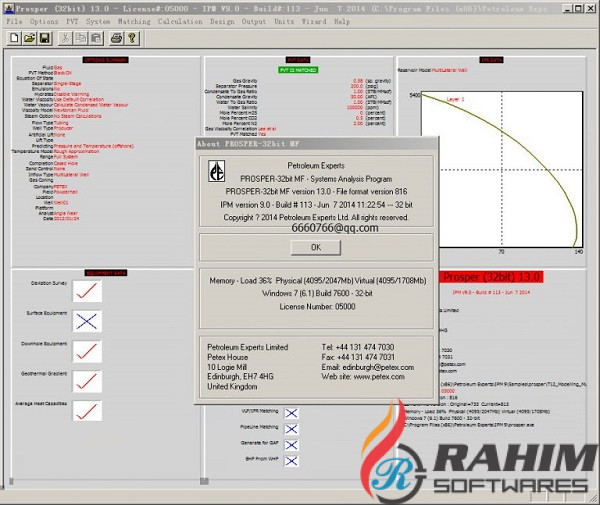The height and width of the screenshot is (505, 600).
Task: Click 'Gas Viscosity Correlation' row in PVT Data
Action: click(240, 129)
